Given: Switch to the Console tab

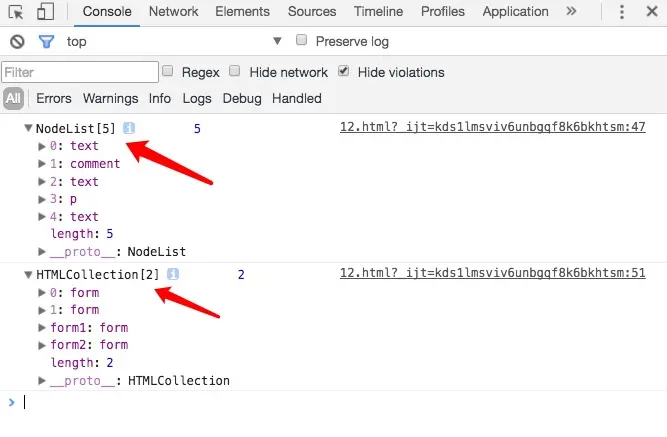Looking at the screenshot, I should 107,11.
